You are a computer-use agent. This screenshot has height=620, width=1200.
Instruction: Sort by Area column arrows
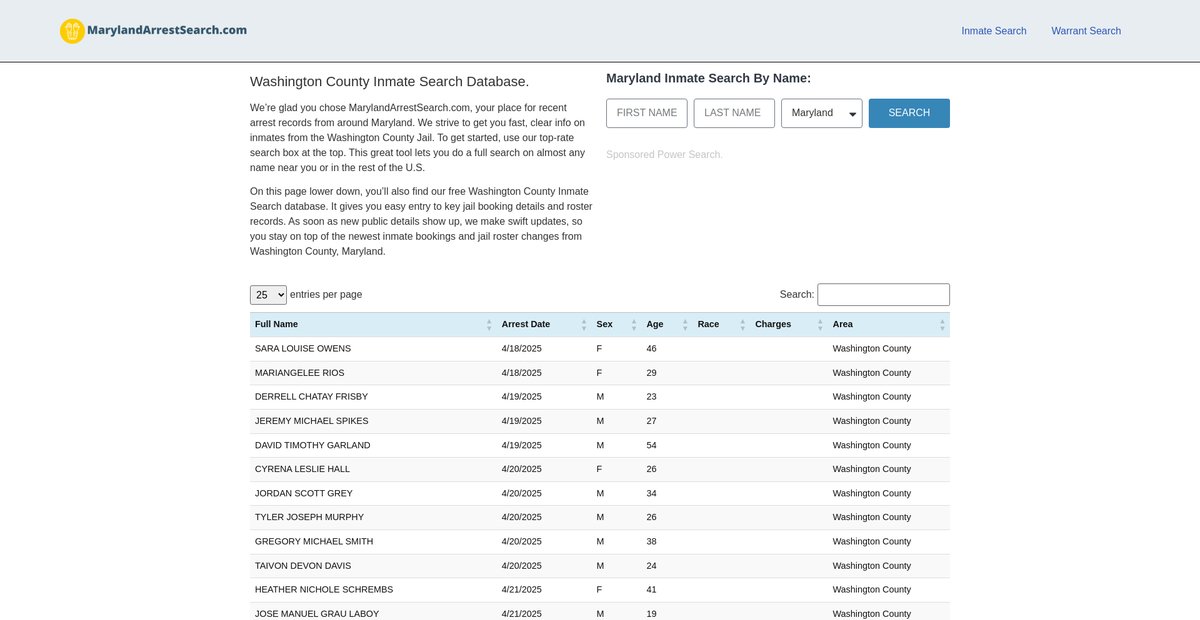point(942,325)
